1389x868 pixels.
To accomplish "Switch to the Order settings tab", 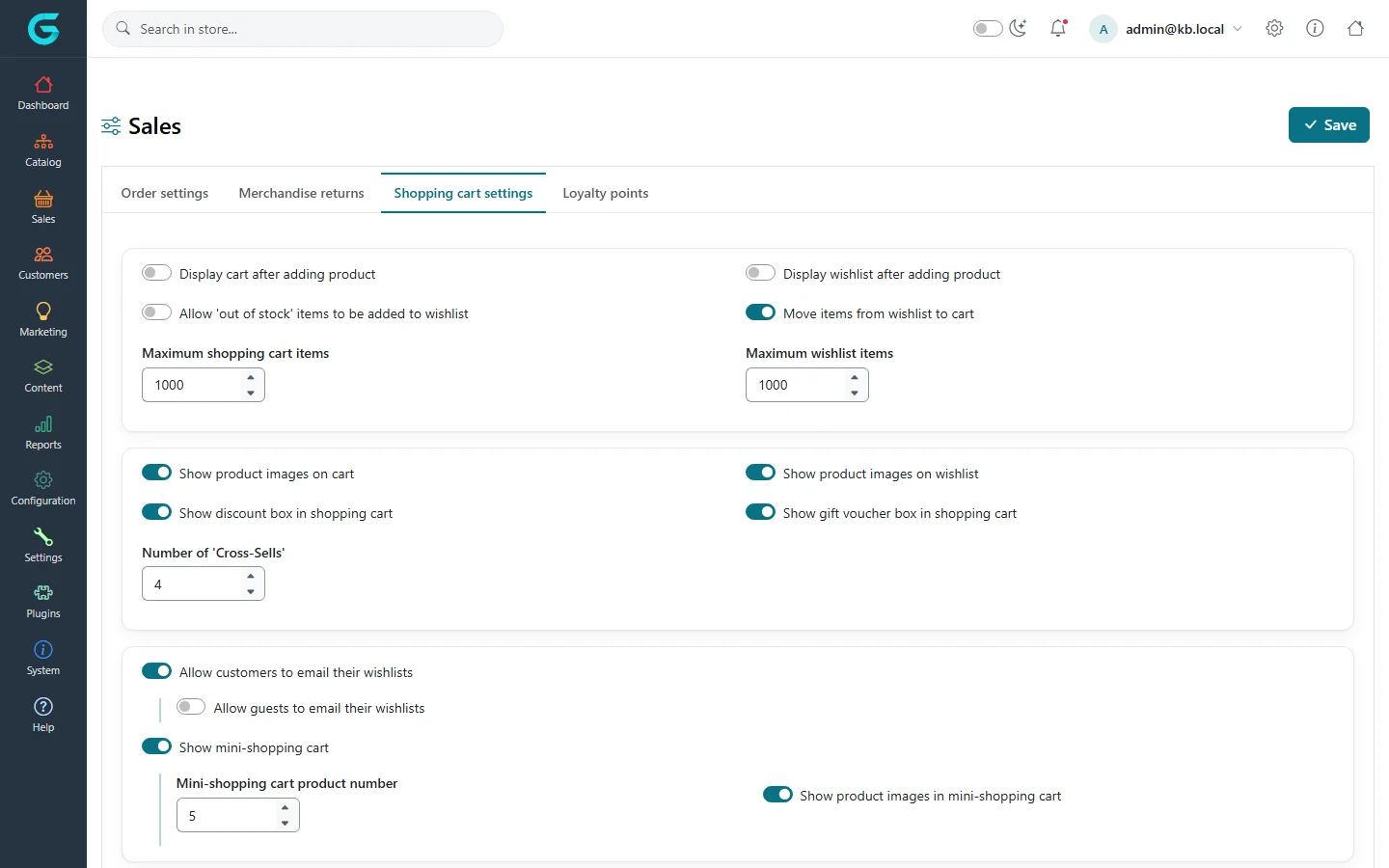I will point(165,193).
